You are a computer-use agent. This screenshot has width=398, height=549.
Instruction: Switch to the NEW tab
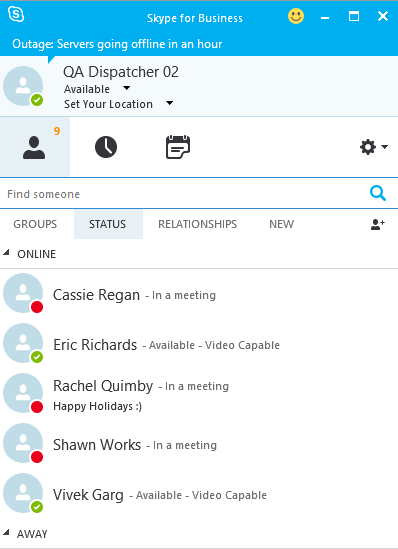click(281, 224)
